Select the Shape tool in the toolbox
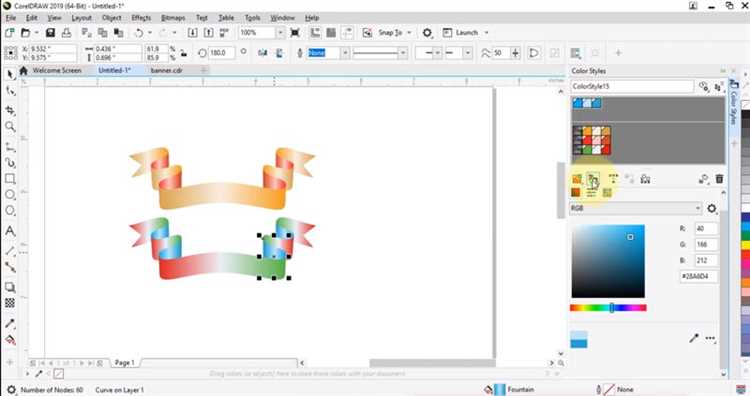Screen dimensions: 750x396 point(10,91)
